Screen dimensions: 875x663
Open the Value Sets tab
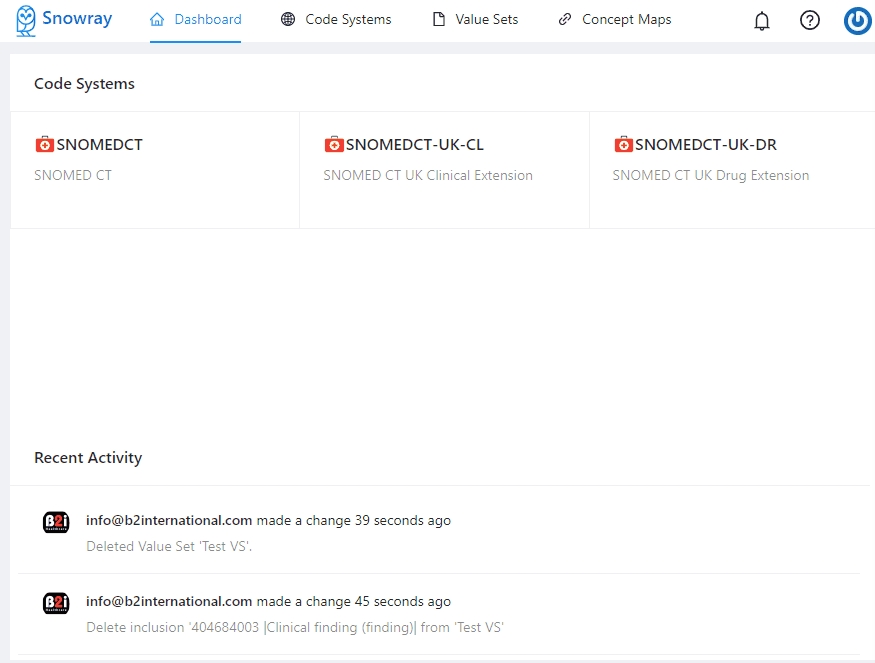[475, 20]
